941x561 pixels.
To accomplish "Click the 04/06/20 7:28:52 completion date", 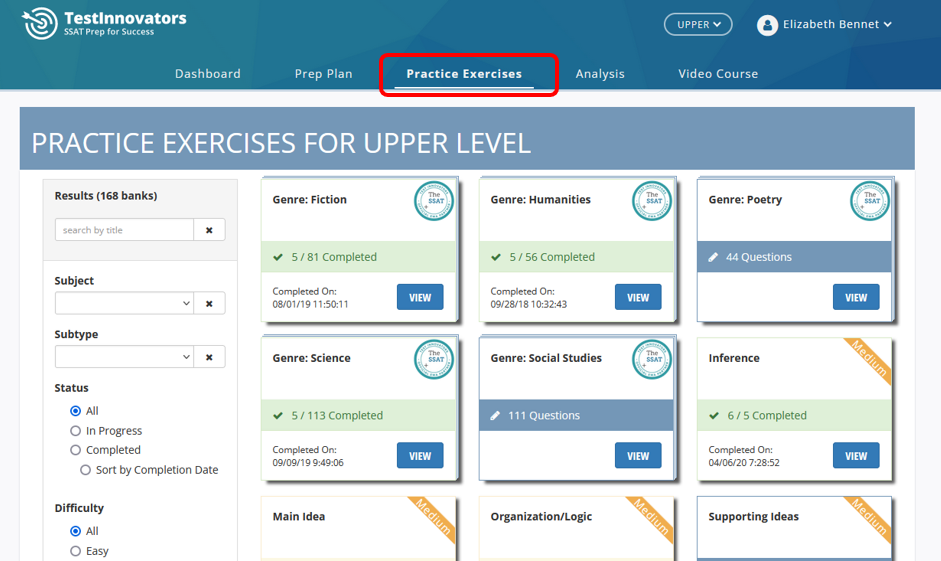I will [x=744, y=463].
